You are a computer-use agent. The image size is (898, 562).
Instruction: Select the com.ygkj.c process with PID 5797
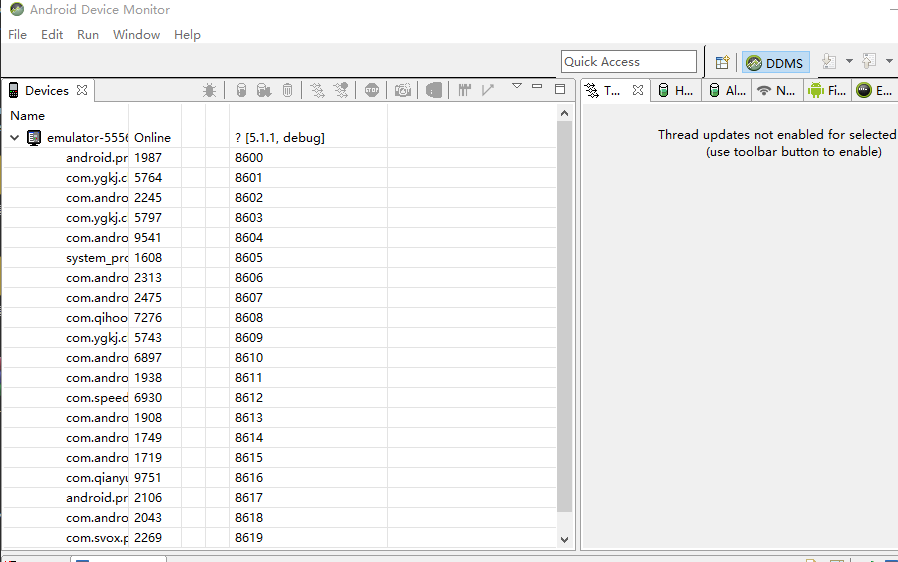[279, 218]
